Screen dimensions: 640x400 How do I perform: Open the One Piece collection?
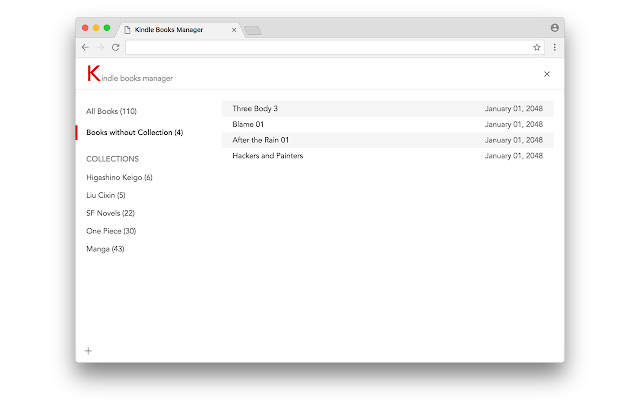pos(111,231)
